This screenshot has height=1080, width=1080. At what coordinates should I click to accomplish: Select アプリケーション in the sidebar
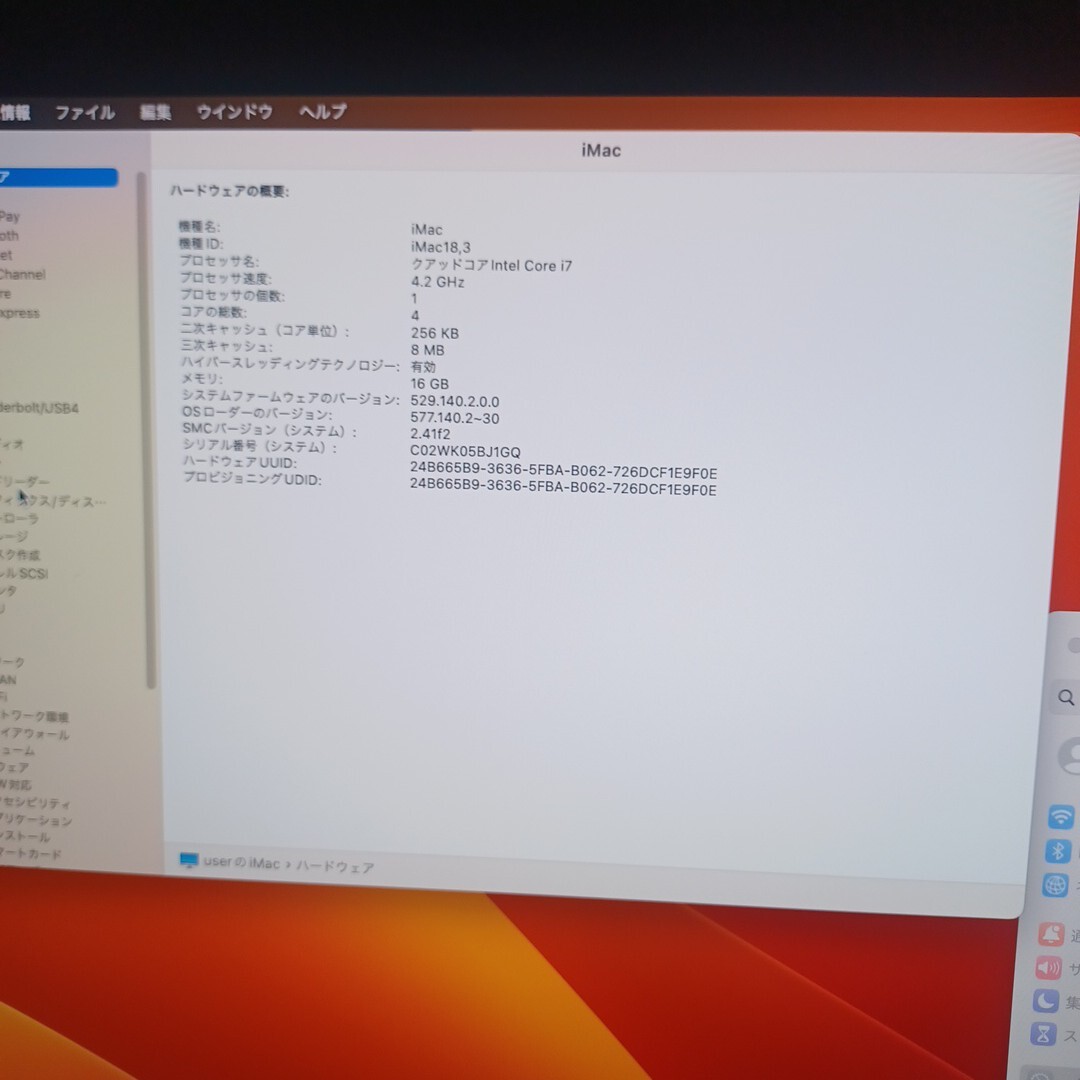tap(36, 820)
